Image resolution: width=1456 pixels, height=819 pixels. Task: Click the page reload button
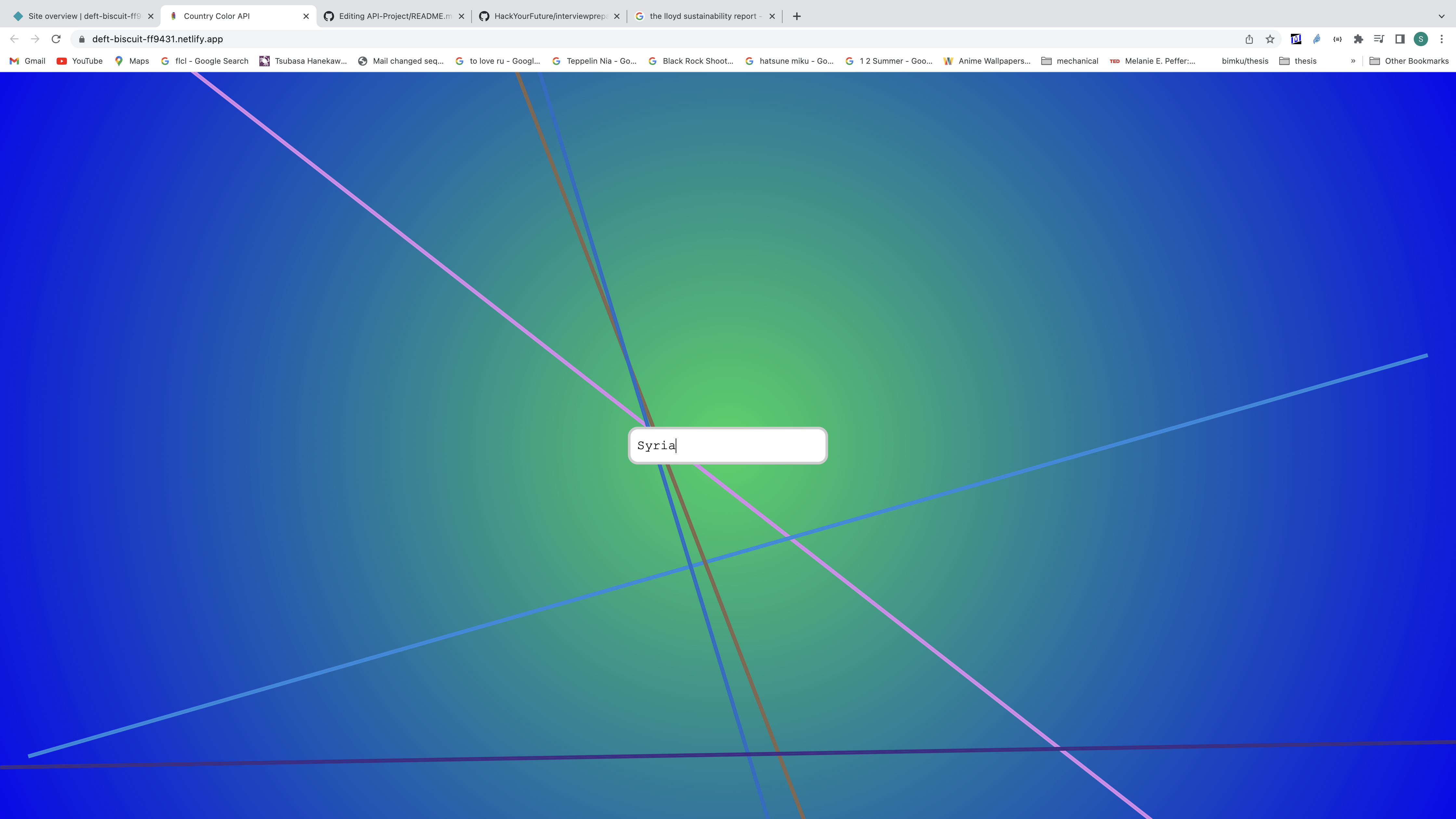coord(56,39)
